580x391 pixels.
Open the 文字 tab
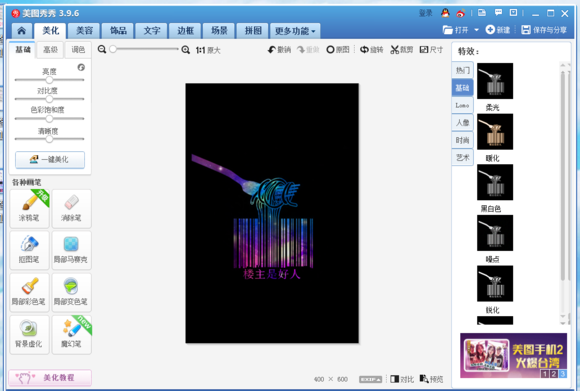(152, 31)
